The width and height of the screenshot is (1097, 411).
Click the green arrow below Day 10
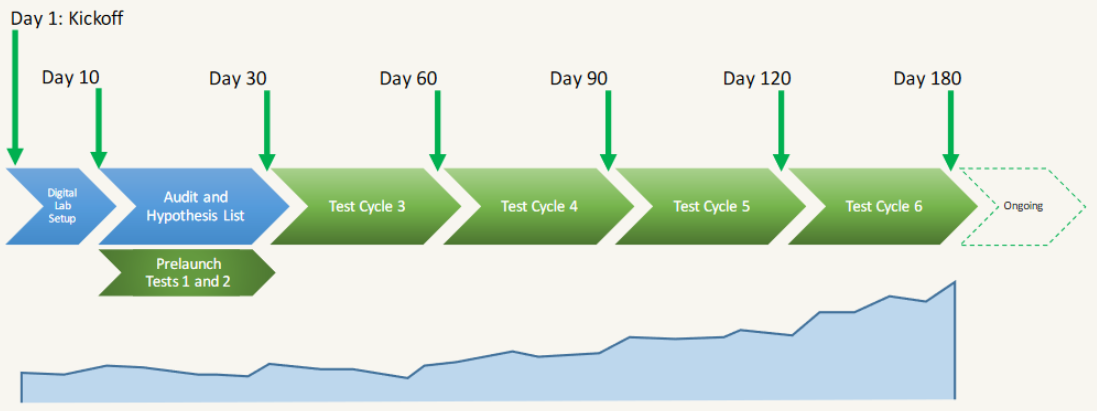[99, 128]
